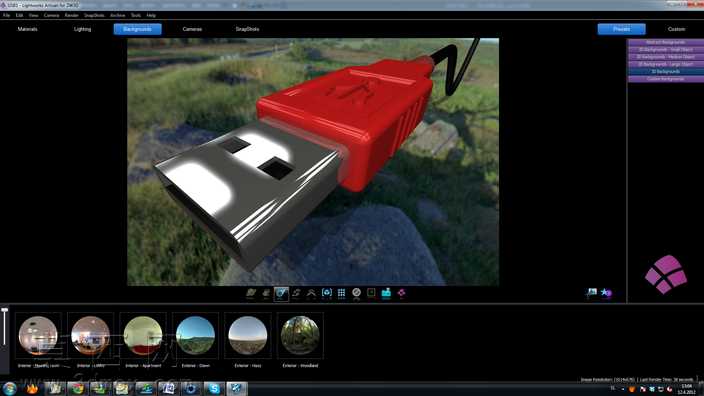Open Chrome from the taskbar
The height and width of the screenshot is (396, 704).
(78, 388)
